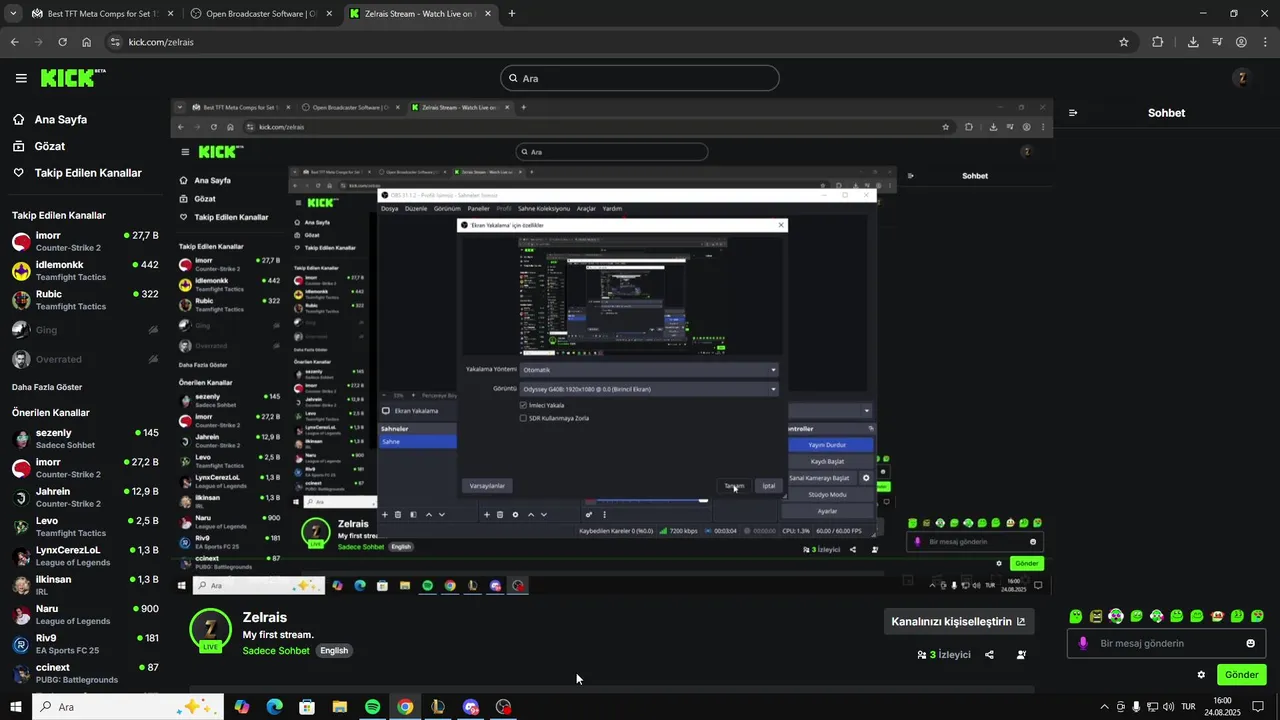
Task: Go to browser home page
Action: tap(86, 42)
